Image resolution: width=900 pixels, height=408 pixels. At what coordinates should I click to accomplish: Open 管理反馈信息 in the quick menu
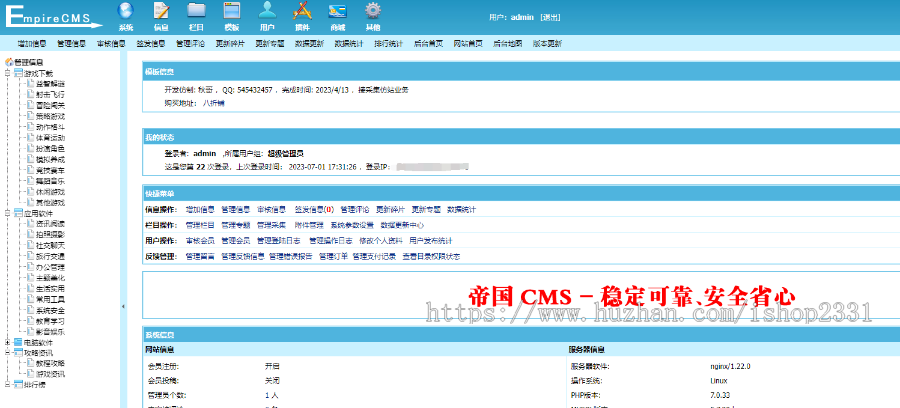pyautogui.click(x=243, y=257)
